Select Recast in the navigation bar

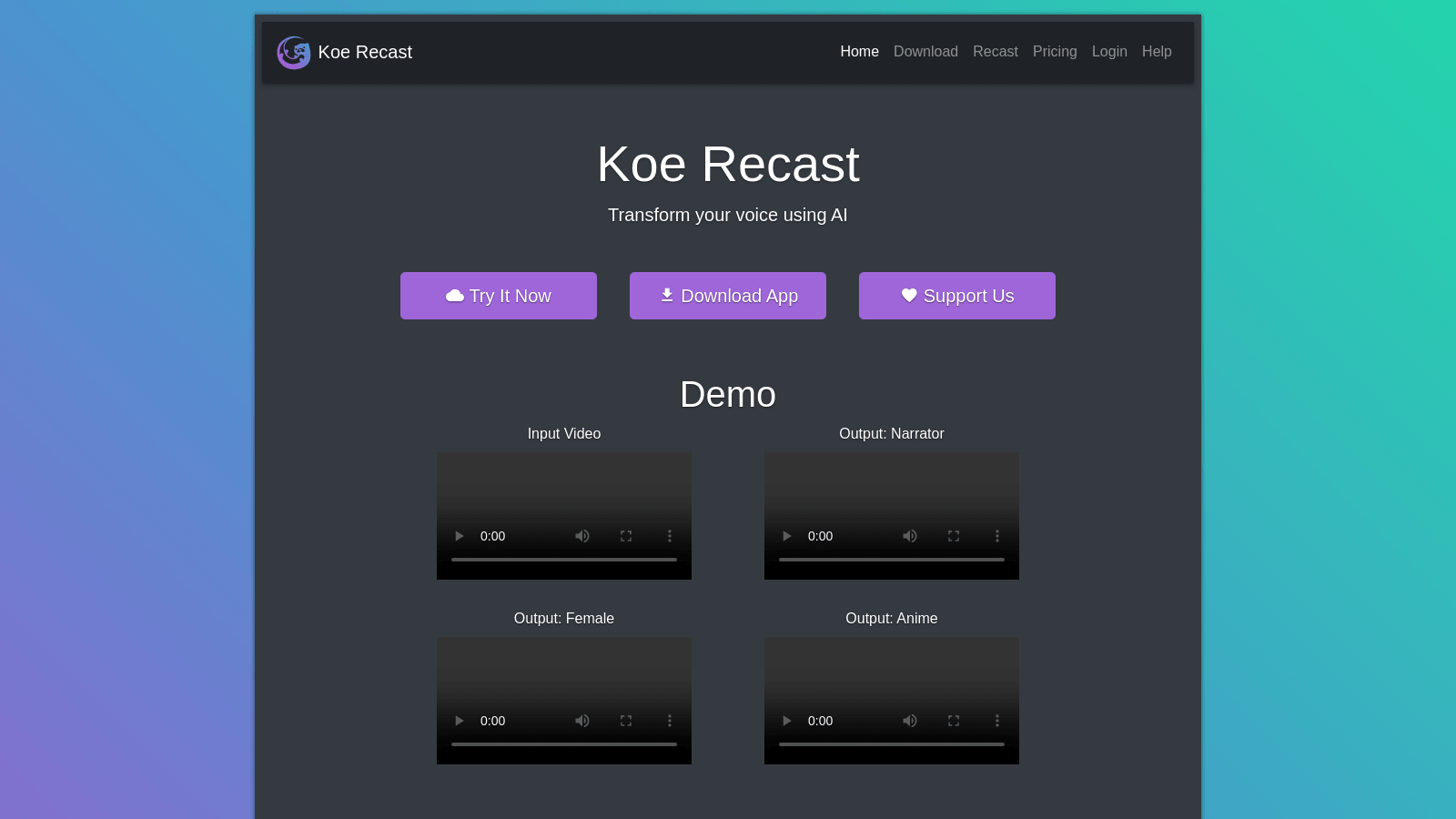pos(995,52)
